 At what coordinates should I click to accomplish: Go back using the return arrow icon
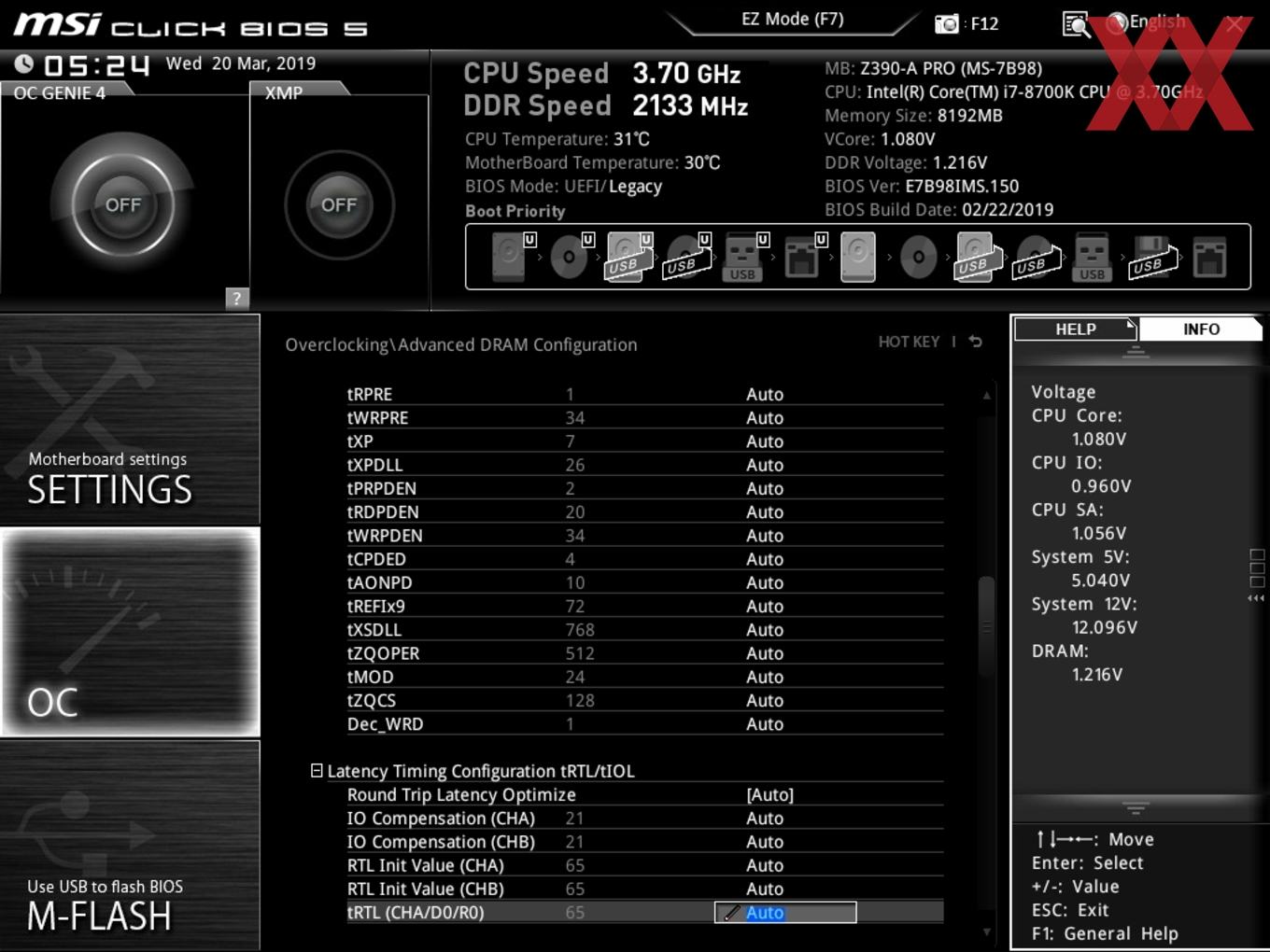click(x=976, y=342)
